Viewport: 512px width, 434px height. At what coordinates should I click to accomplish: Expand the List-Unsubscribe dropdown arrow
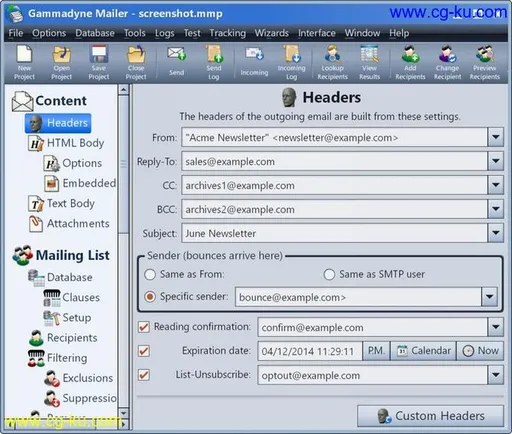[x=496, y=375]
